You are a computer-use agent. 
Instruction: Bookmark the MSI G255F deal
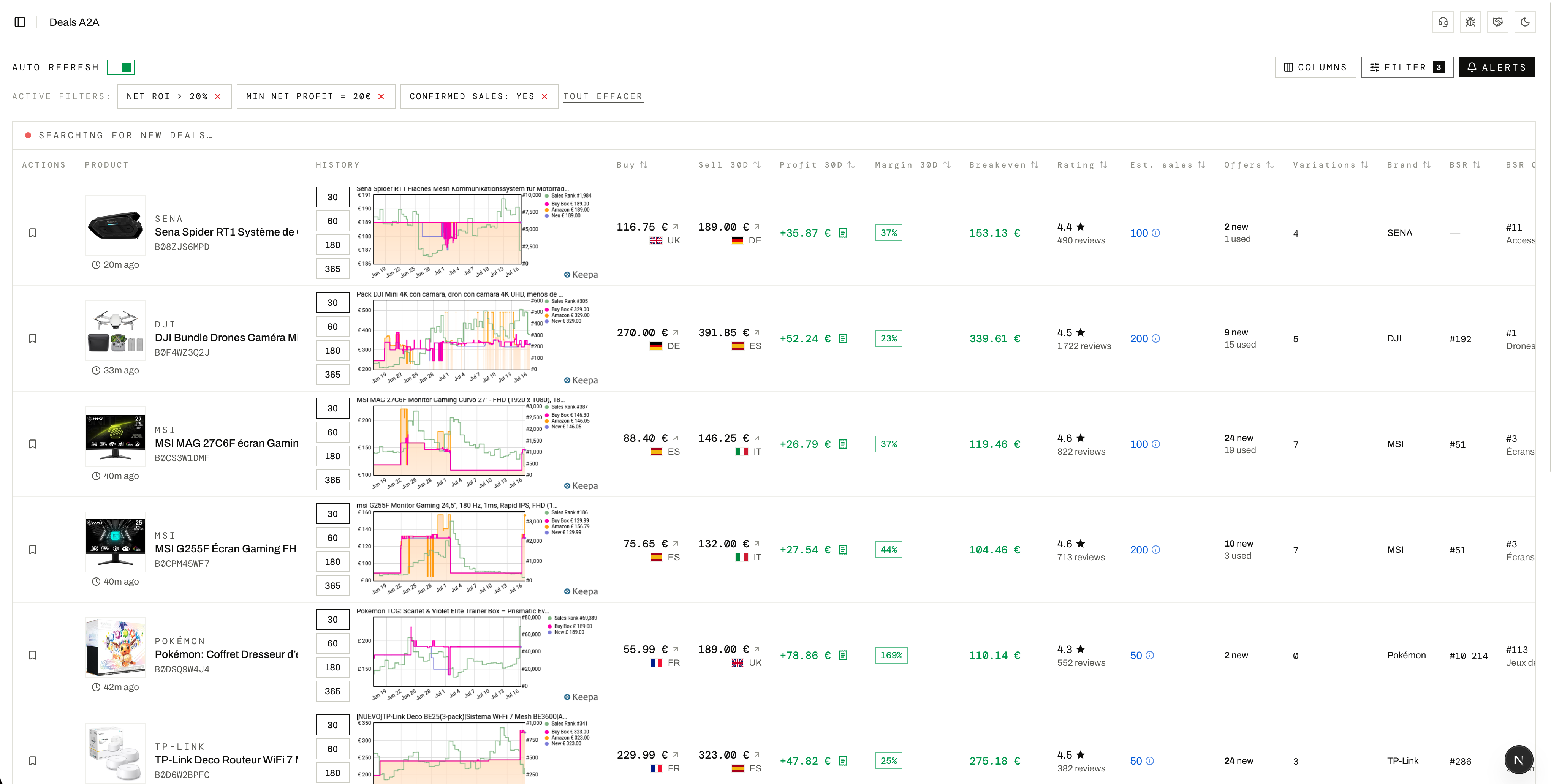(x=33, y=549)
